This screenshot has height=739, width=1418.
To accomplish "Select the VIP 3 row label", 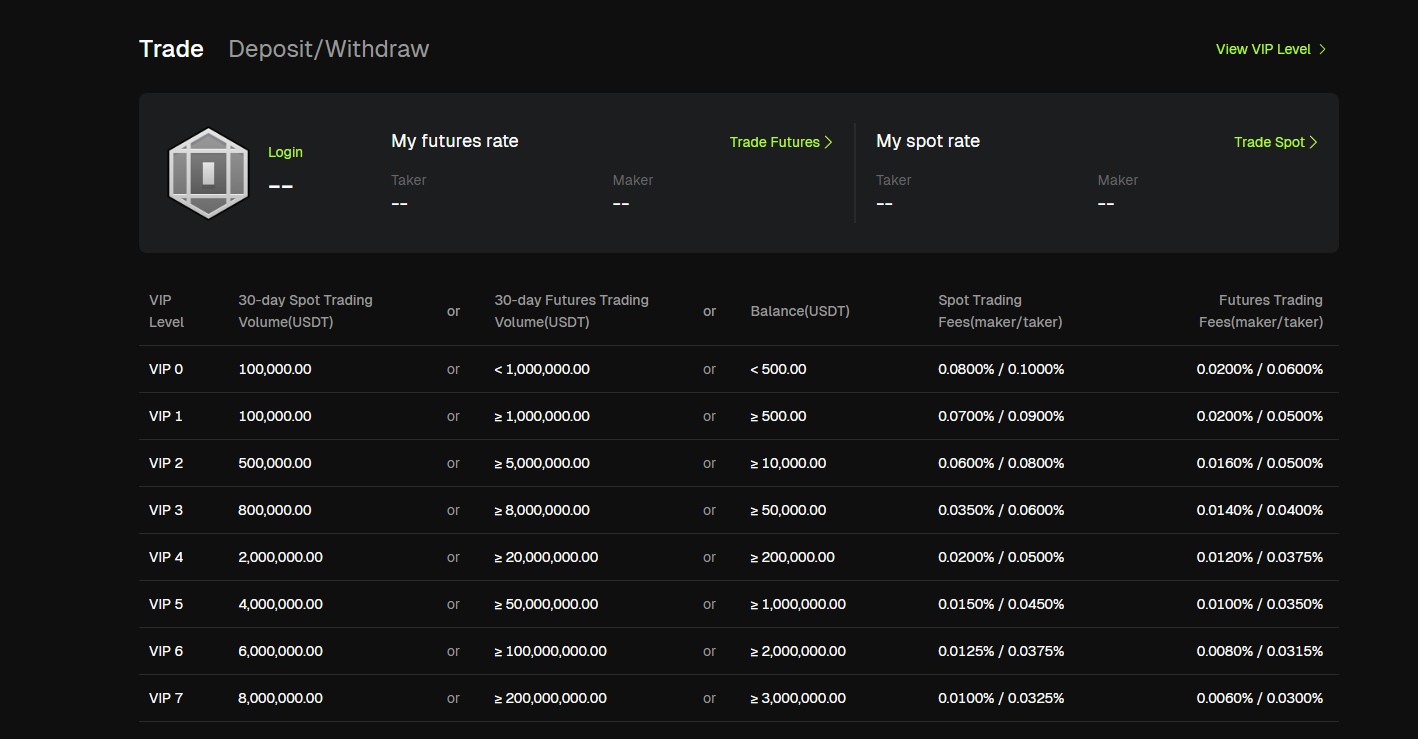I will point(166,510).
